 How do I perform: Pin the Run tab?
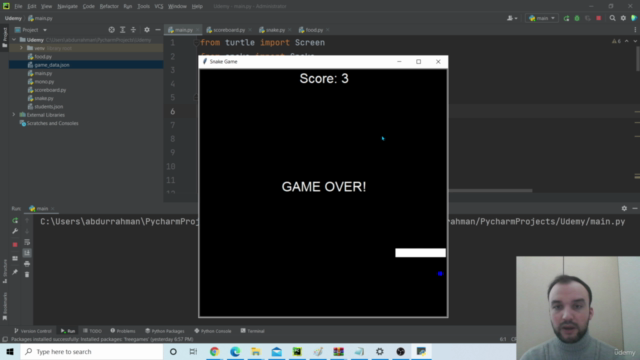(x=15, y=272)
